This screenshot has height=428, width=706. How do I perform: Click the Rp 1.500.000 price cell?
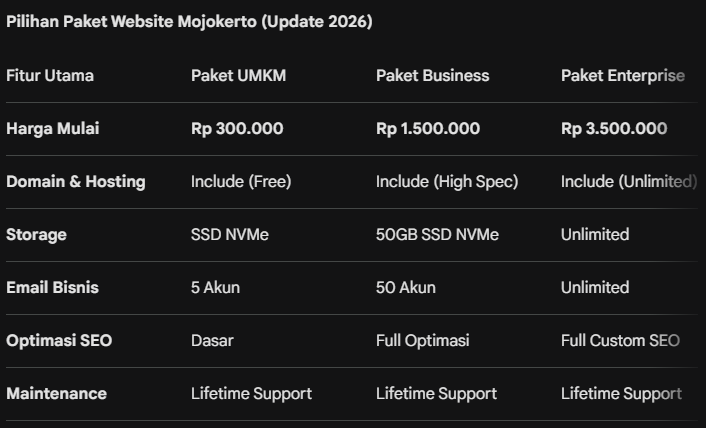(x=428, y=129)
